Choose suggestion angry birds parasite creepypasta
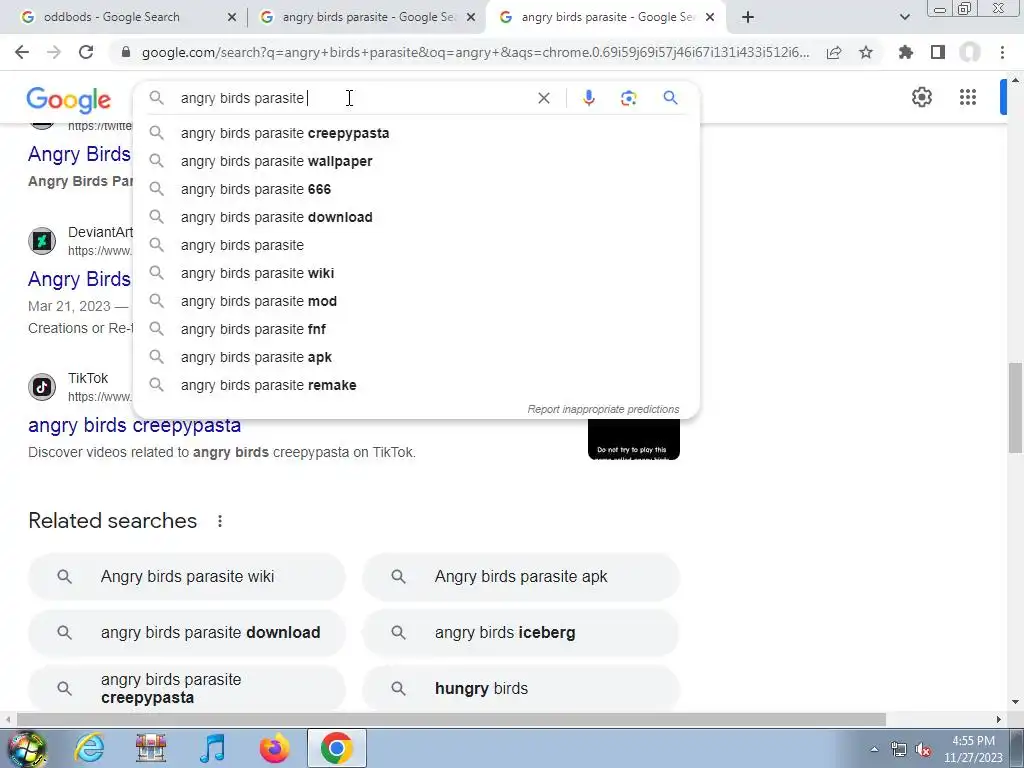Viewport: 1024px width, 768px height. [416, 133]
